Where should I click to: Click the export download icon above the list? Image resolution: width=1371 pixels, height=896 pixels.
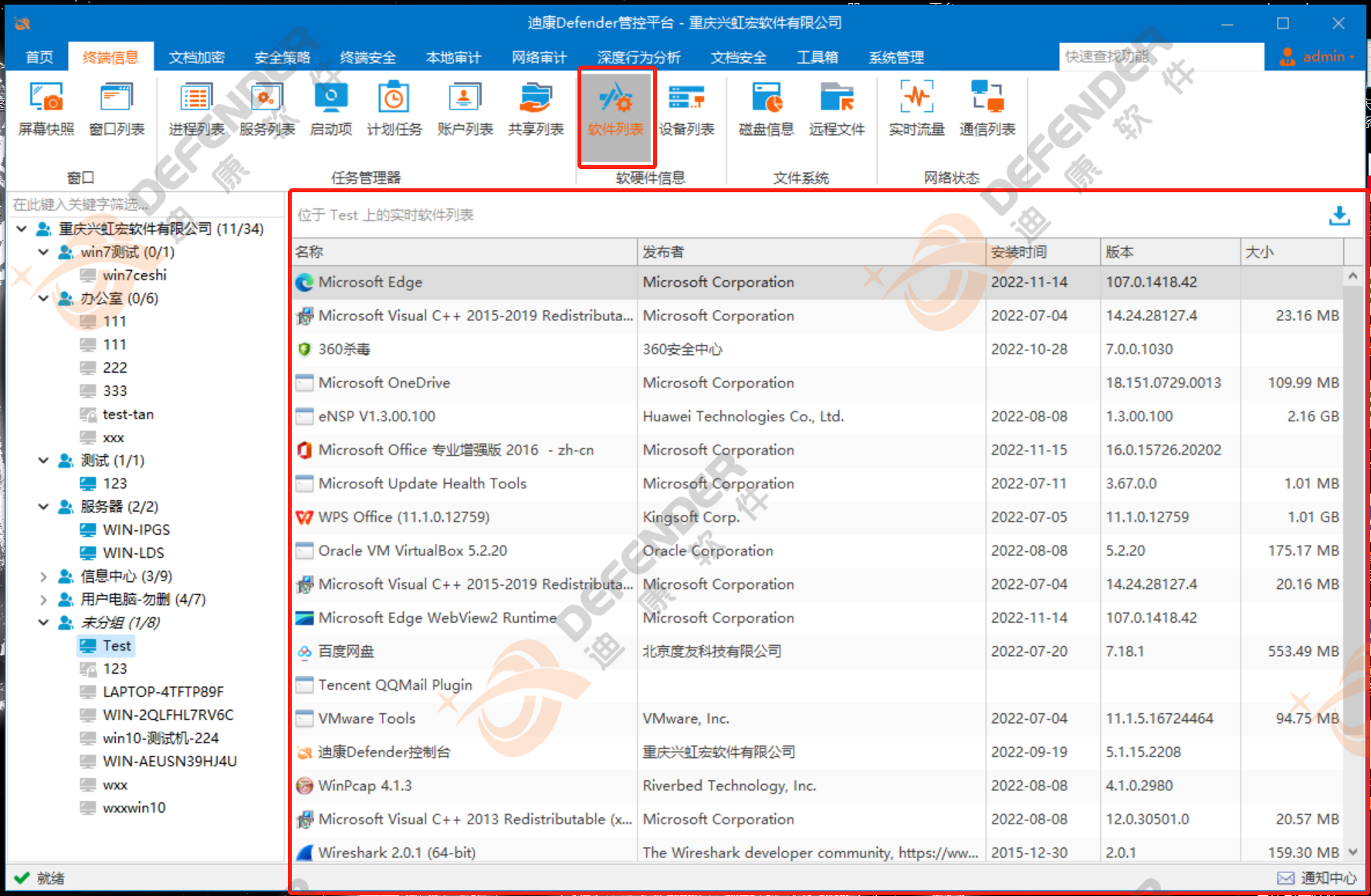[1339, 215]
